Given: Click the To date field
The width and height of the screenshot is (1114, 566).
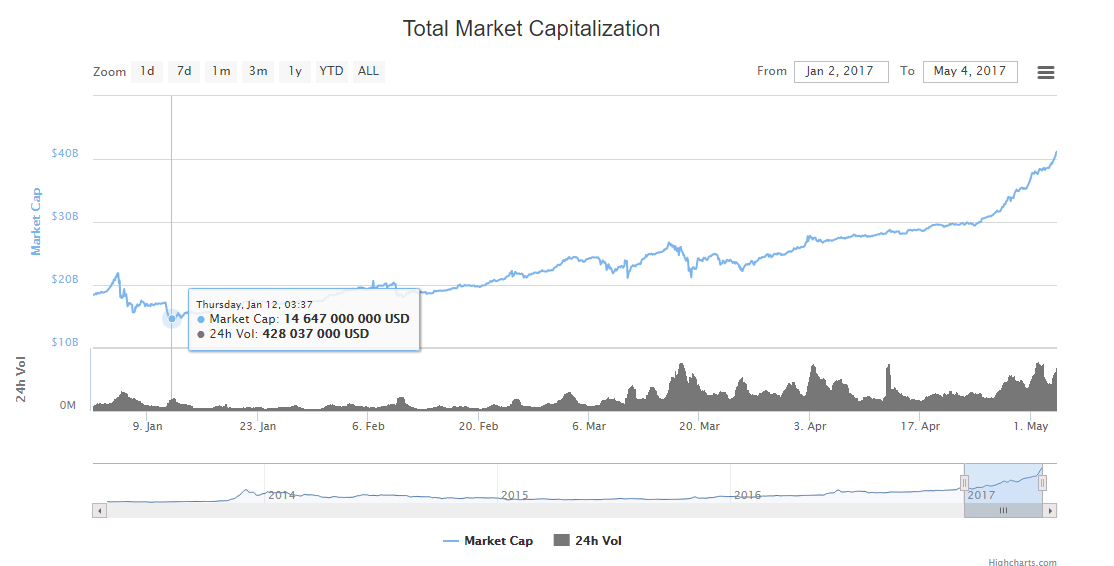Looking at the screenshot, I should click(969, 71).
